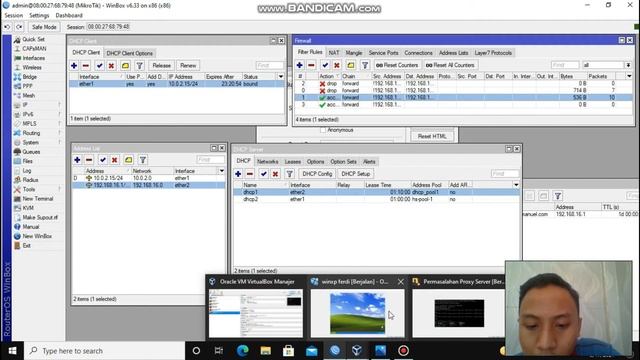
Task: Open the column dropdown in Address List table
Action: pyautogui.click(x=222, y=171)
